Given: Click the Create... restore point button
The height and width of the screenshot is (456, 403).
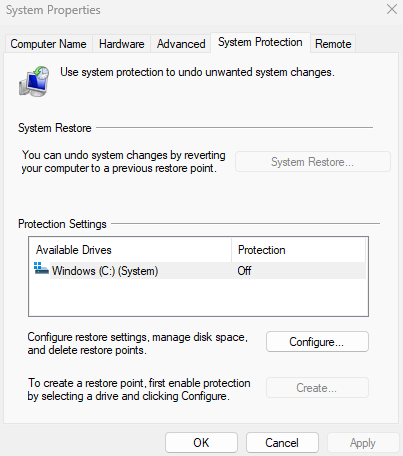Looking at the screenshot, I should tap(317, 388).
